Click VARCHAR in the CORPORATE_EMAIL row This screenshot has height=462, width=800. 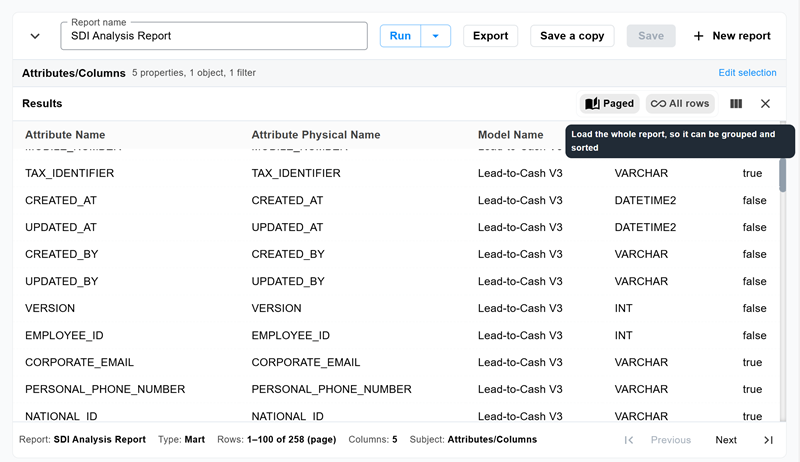tap(641, 363)
